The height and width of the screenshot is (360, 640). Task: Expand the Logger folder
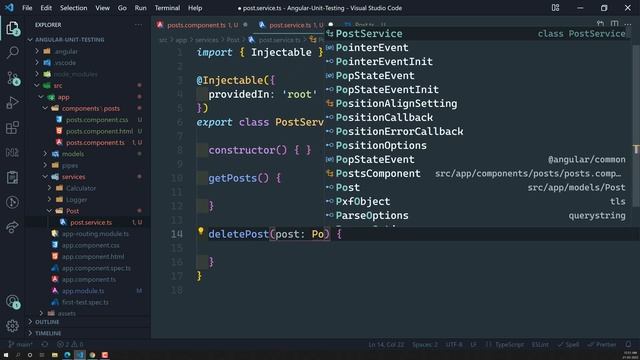(49, 200)
